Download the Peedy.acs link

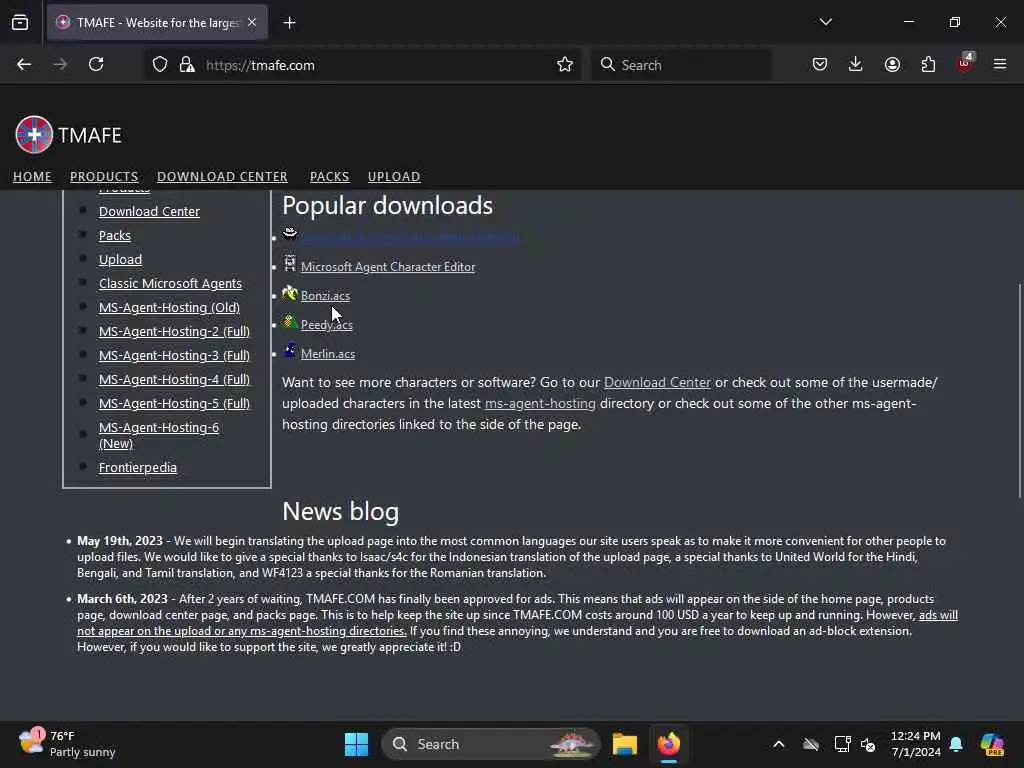click(327, 325)
